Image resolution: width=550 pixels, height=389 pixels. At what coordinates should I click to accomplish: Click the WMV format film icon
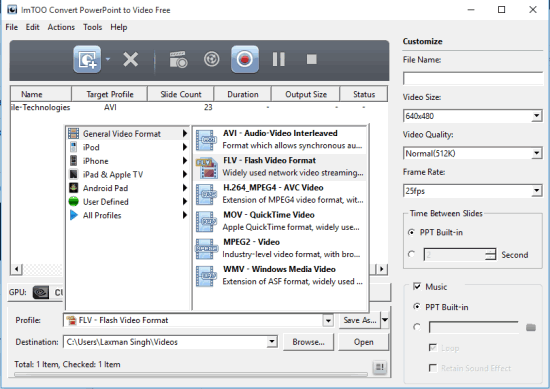(x=206, y=276)
